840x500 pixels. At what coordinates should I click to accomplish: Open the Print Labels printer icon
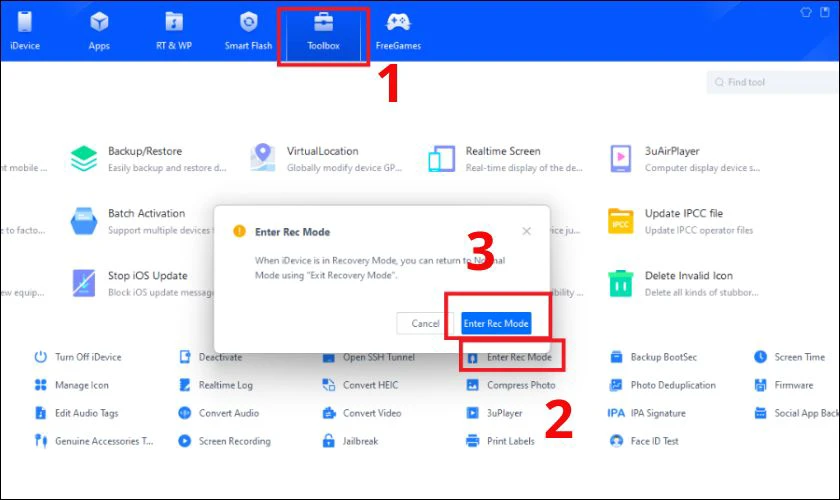[x=472, y=441]
